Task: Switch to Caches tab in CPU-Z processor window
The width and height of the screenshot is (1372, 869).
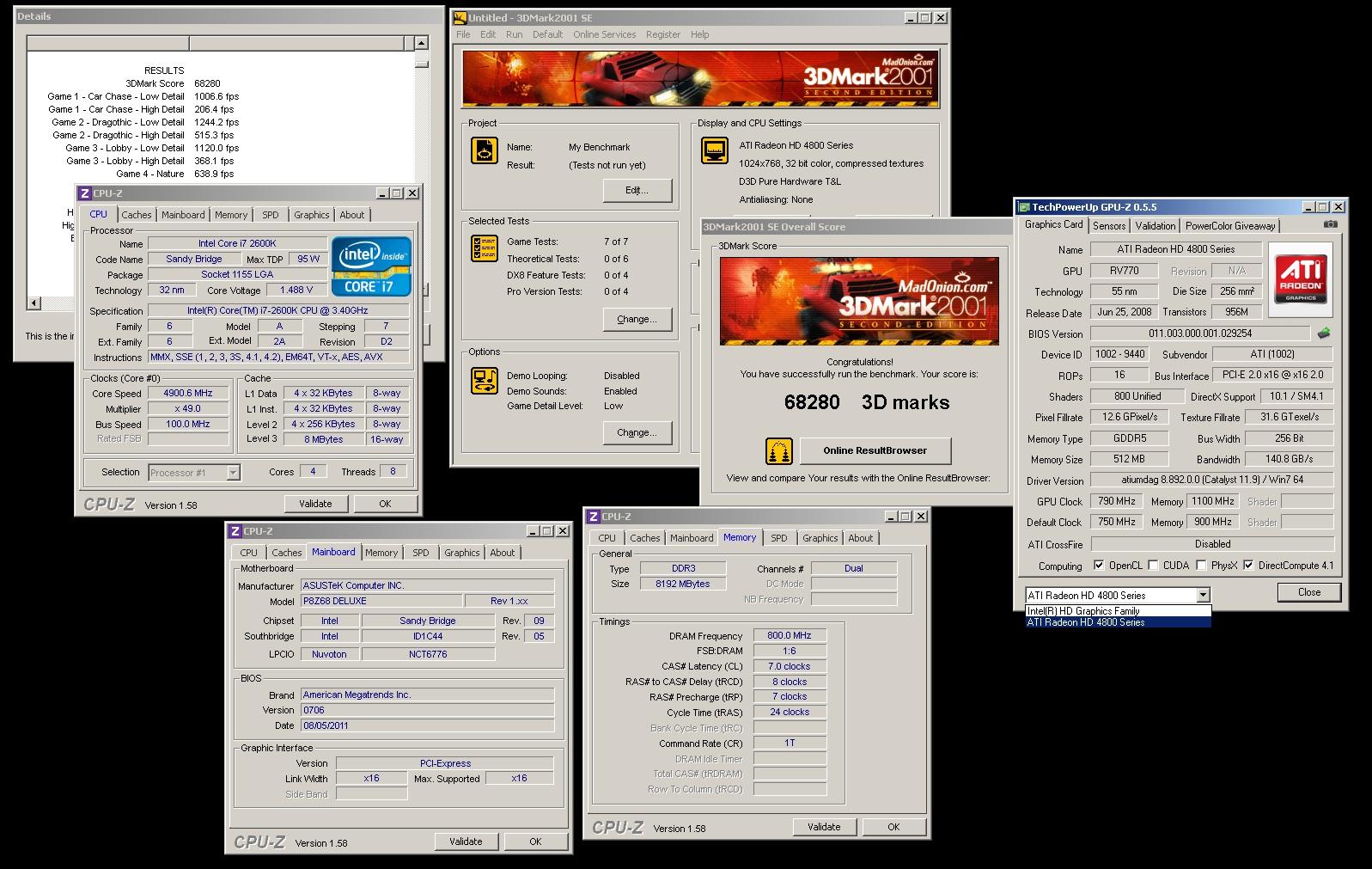Action: (136, 215)
